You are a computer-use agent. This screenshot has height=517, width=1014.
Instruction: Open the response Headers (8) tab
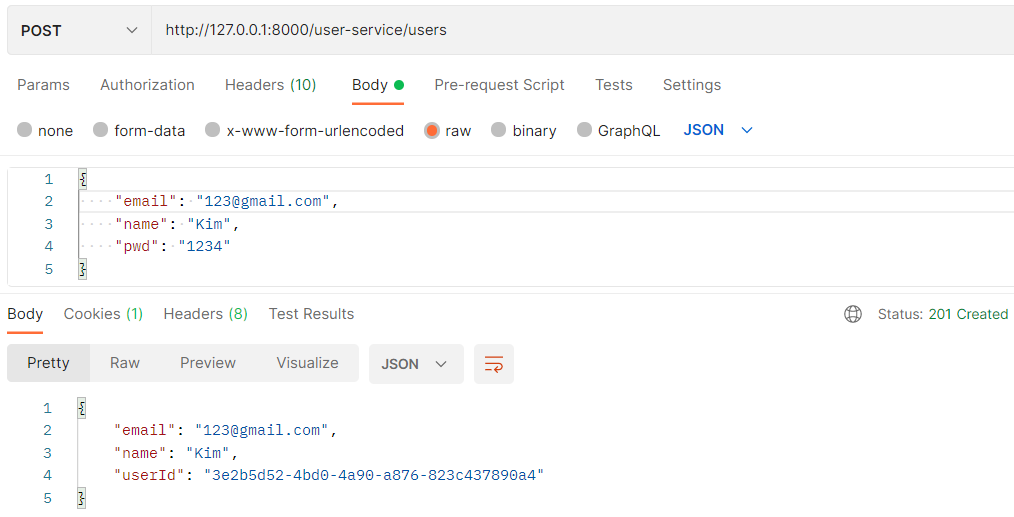point(206,314)
